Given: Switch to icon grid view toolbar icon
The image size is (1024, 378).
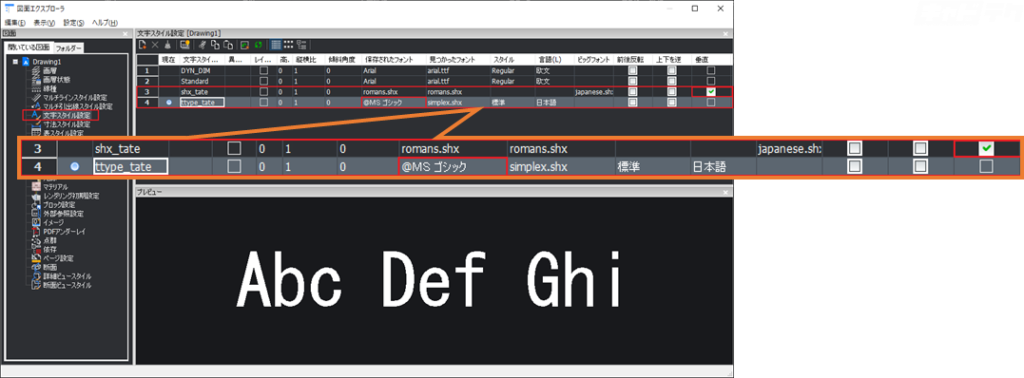Looking at the screenshot, I should [x=288, y=45].
